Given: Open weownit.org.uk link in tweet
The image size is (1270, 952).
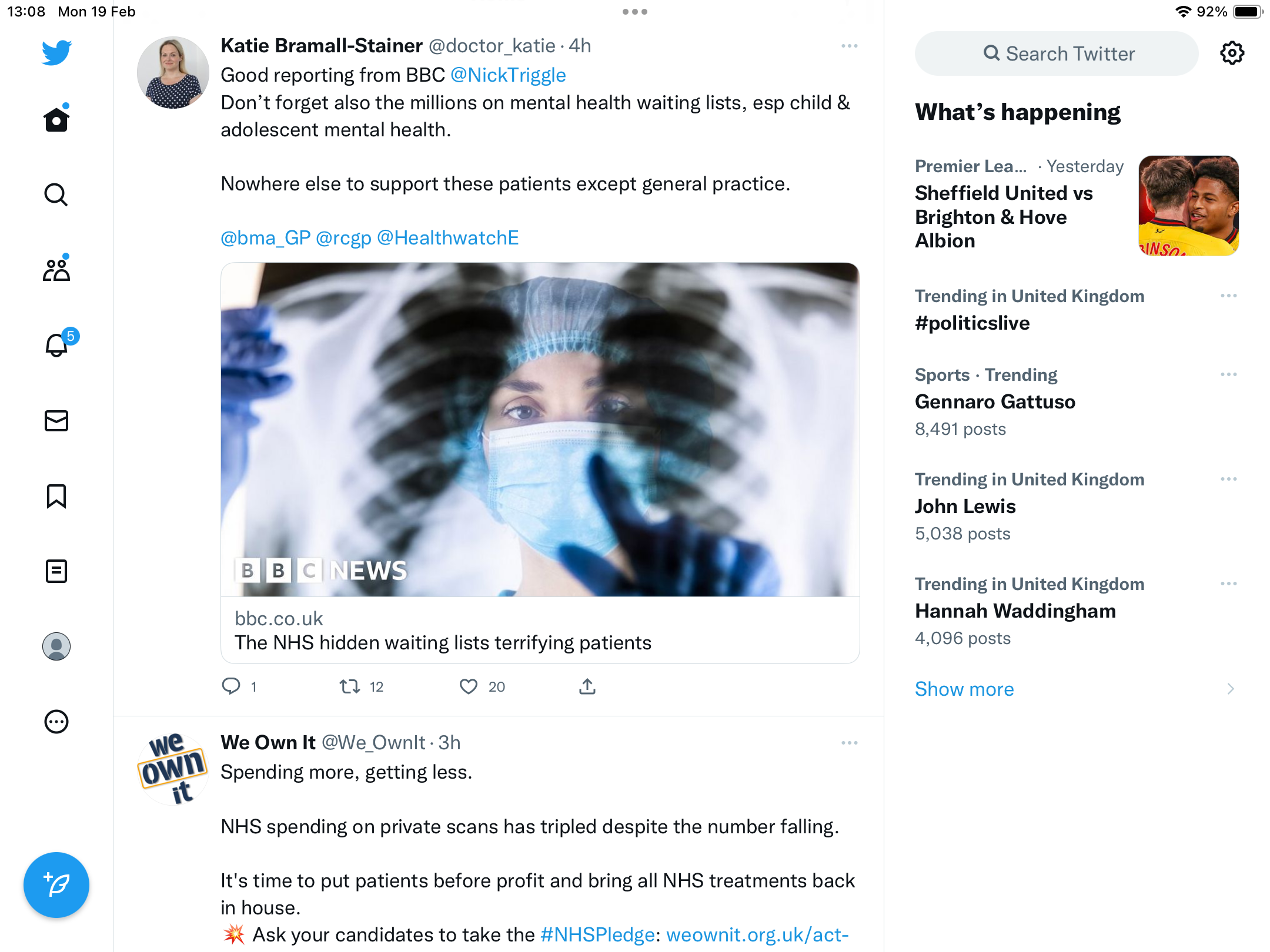Looking at the screenshot, I should click(x=757, y=934).
